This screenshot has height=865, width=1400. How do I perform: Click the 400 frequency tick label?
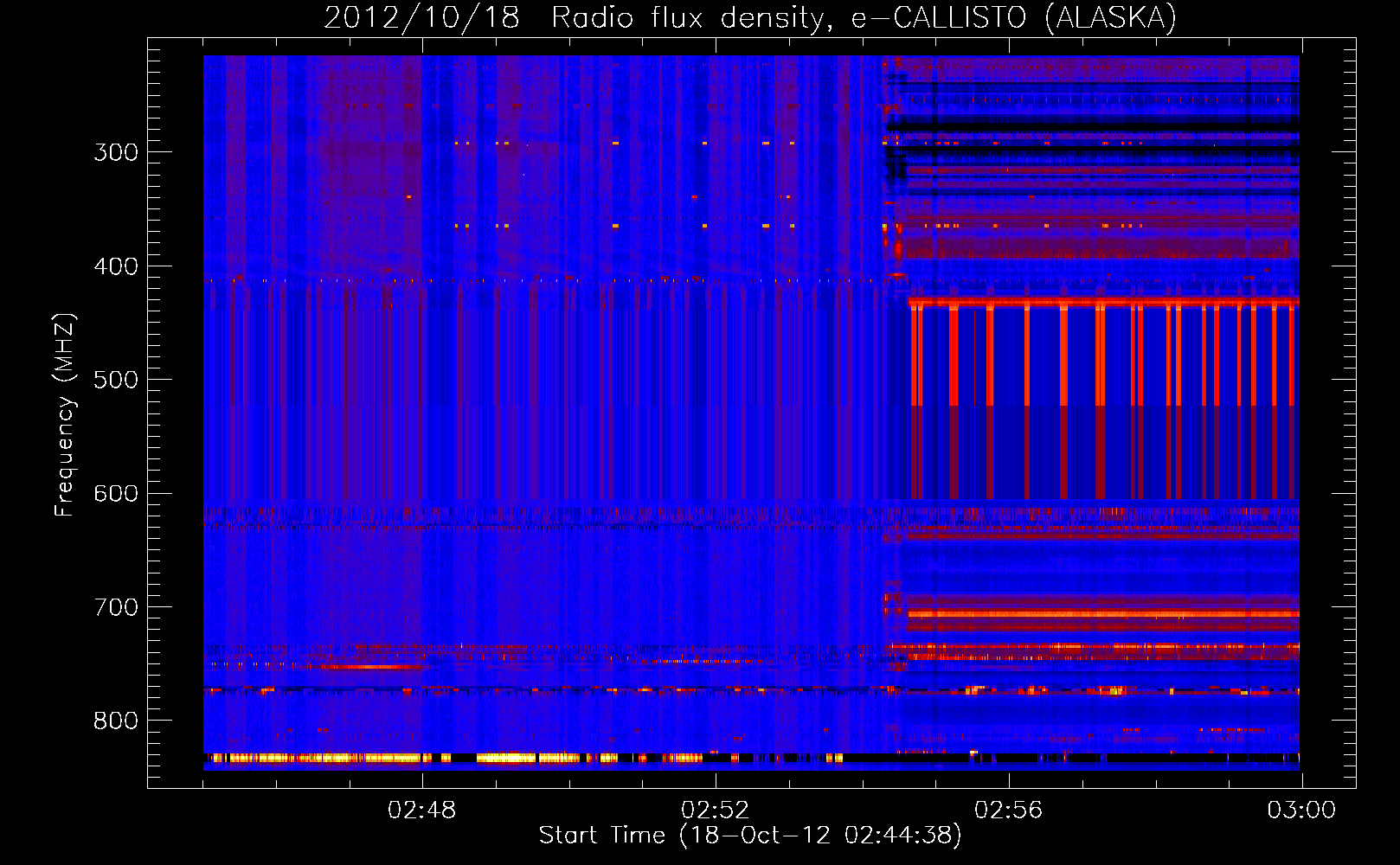point(116,266)
